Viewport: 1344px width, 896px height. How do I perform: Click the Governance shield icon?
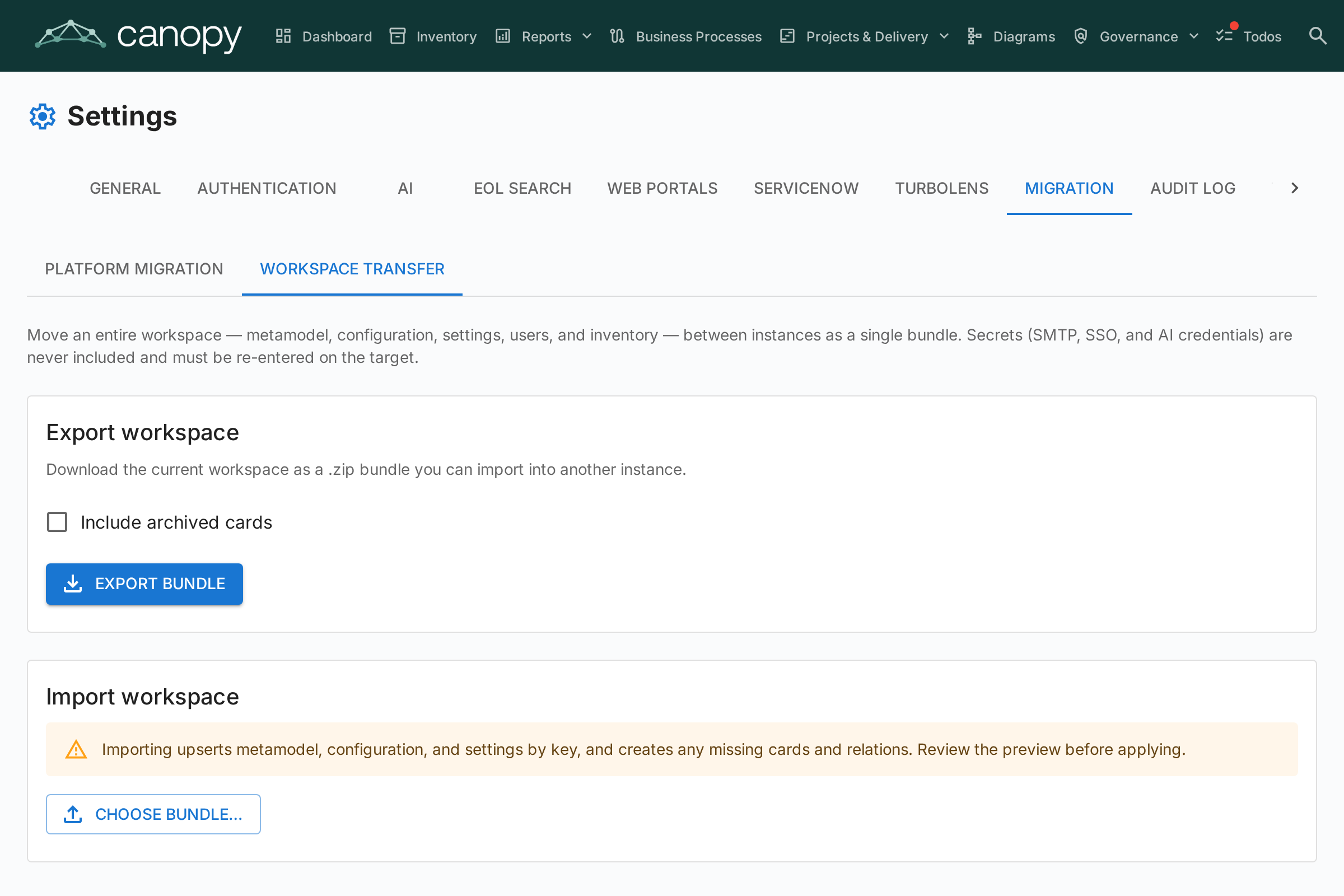[x=1080, y=36]
